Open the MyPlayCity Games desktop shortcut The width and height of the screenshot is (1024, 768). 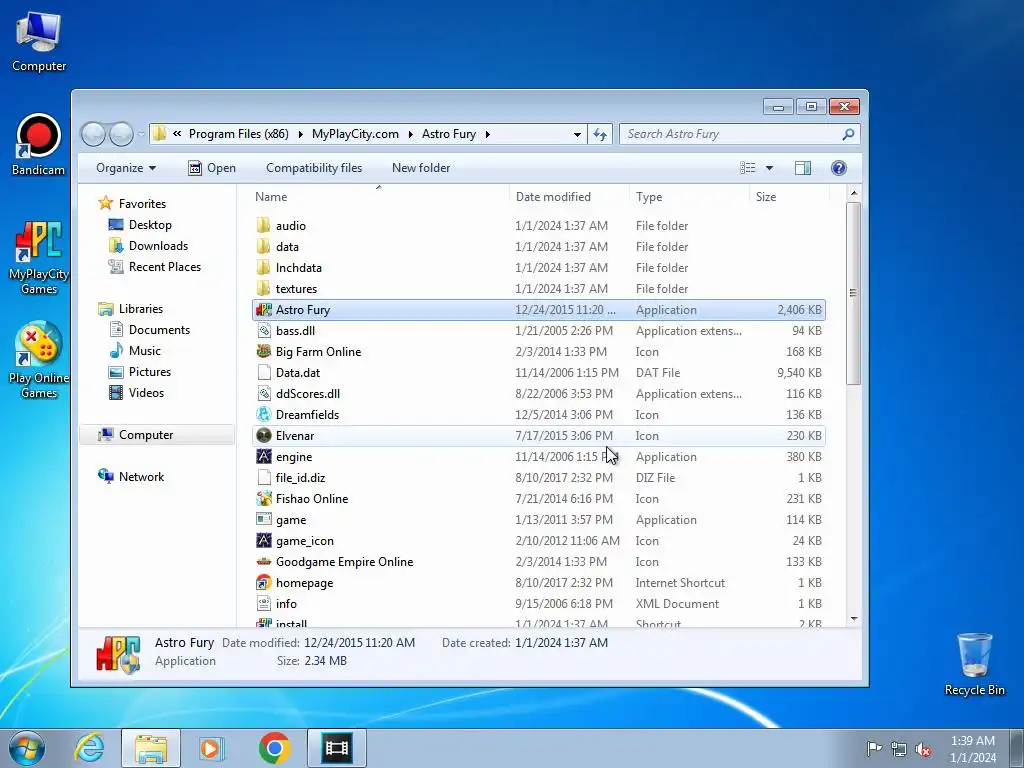(x=39, y=257)
